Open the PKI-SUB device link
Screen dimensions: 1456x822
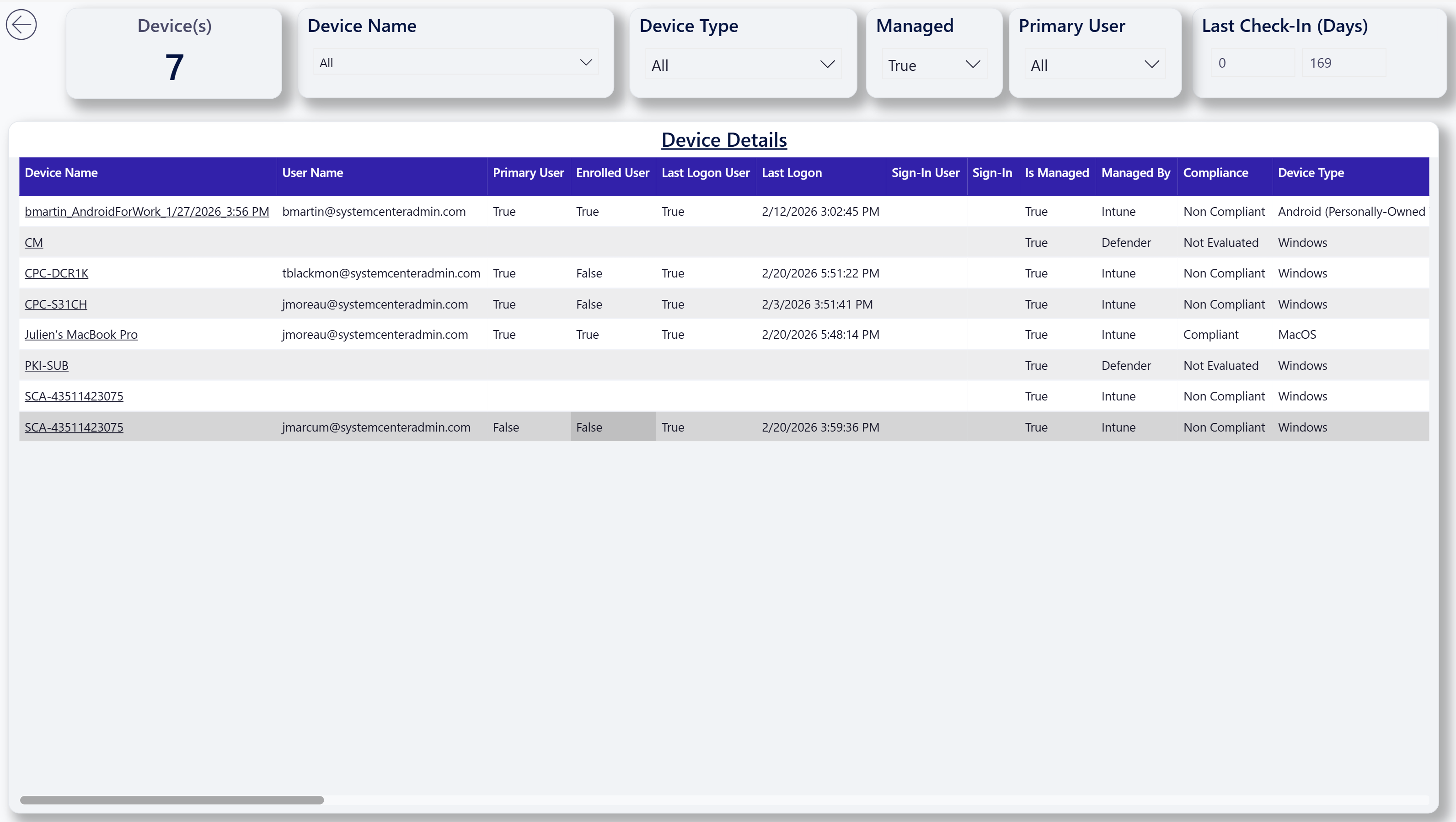(46, 366)
